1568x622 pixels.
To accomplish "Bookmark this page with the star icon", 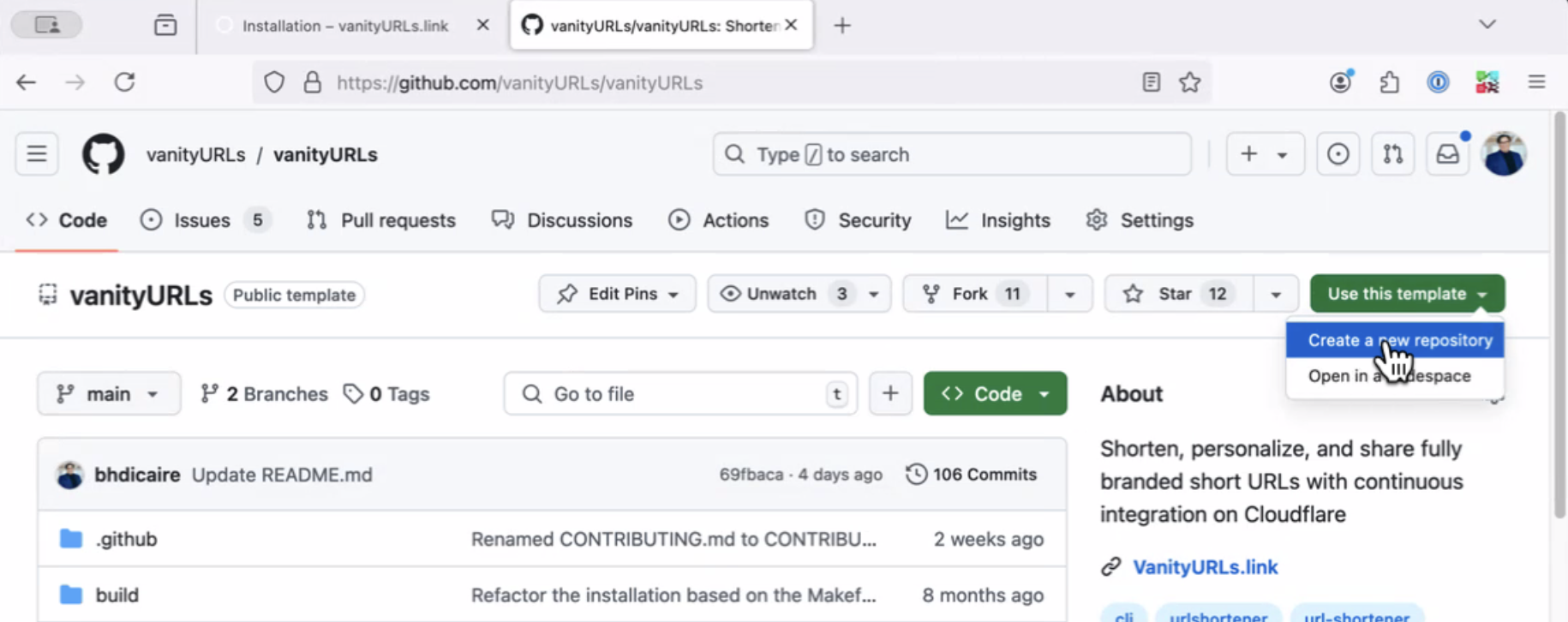I will tap(1189, 82).
